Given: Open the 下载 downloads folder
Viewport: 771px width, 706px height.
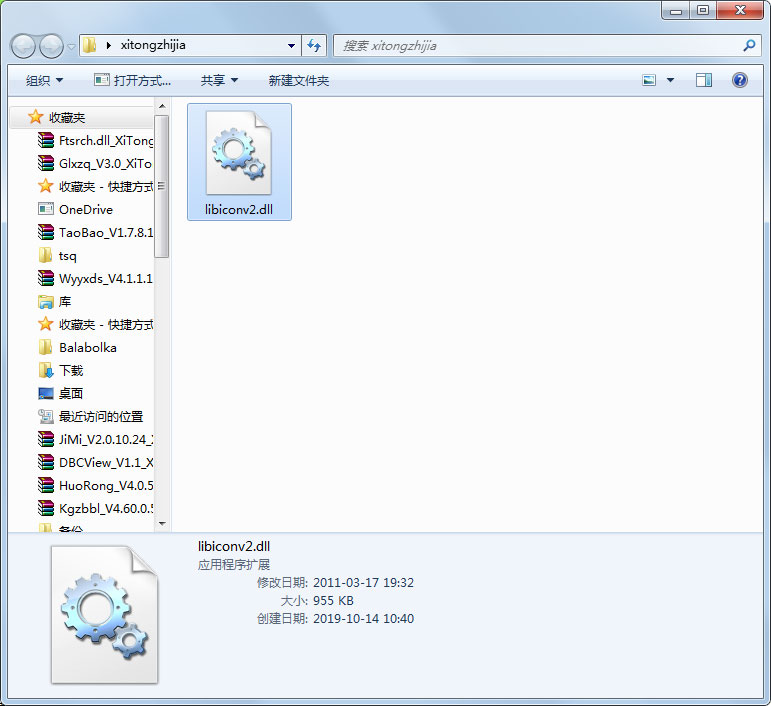Looking at the screenshot, I should [71, 371].
